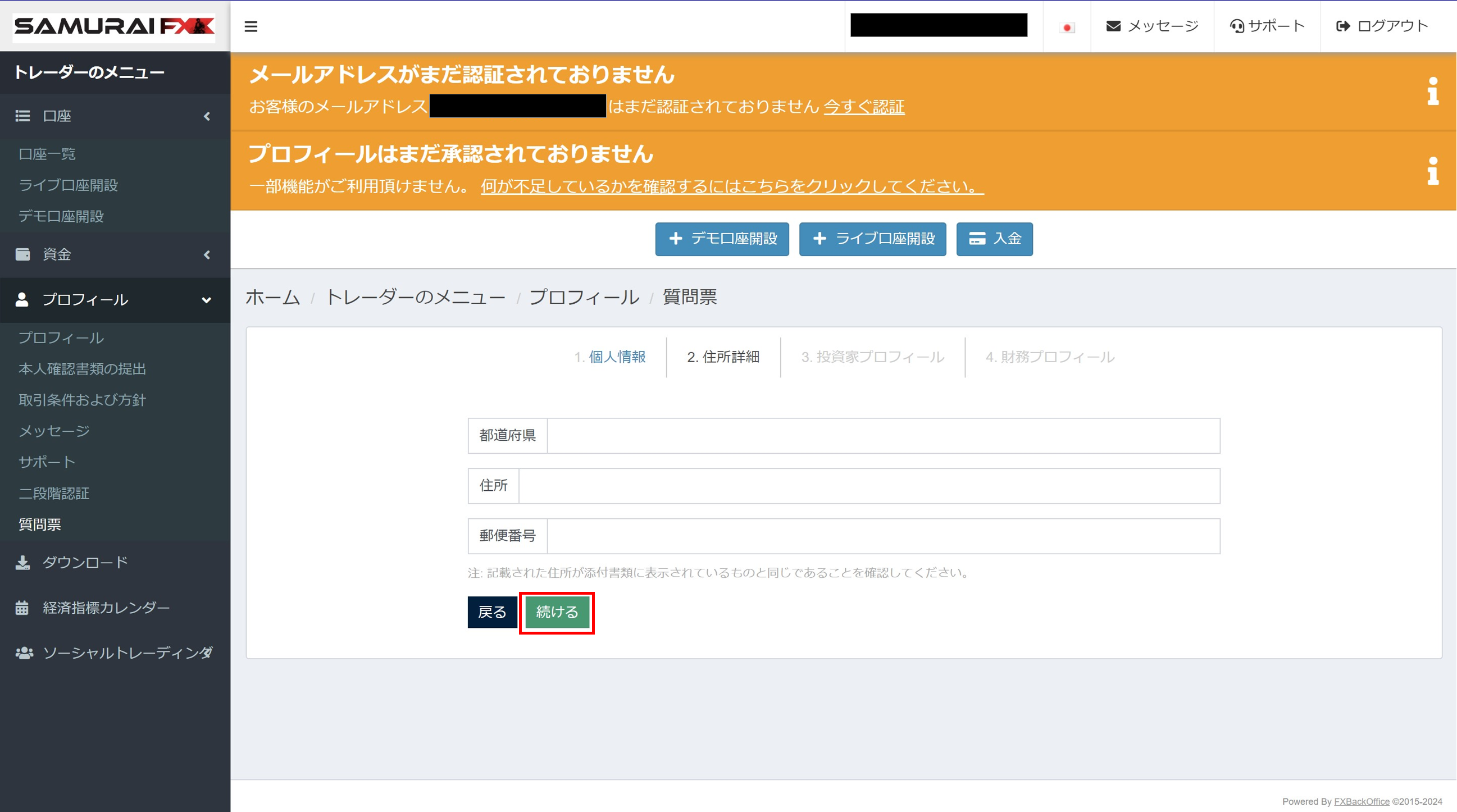Open 経済指標カレンダー in sidebar
The width and height of the screenshot is (1457, 812).
click(x=115, y=608)
